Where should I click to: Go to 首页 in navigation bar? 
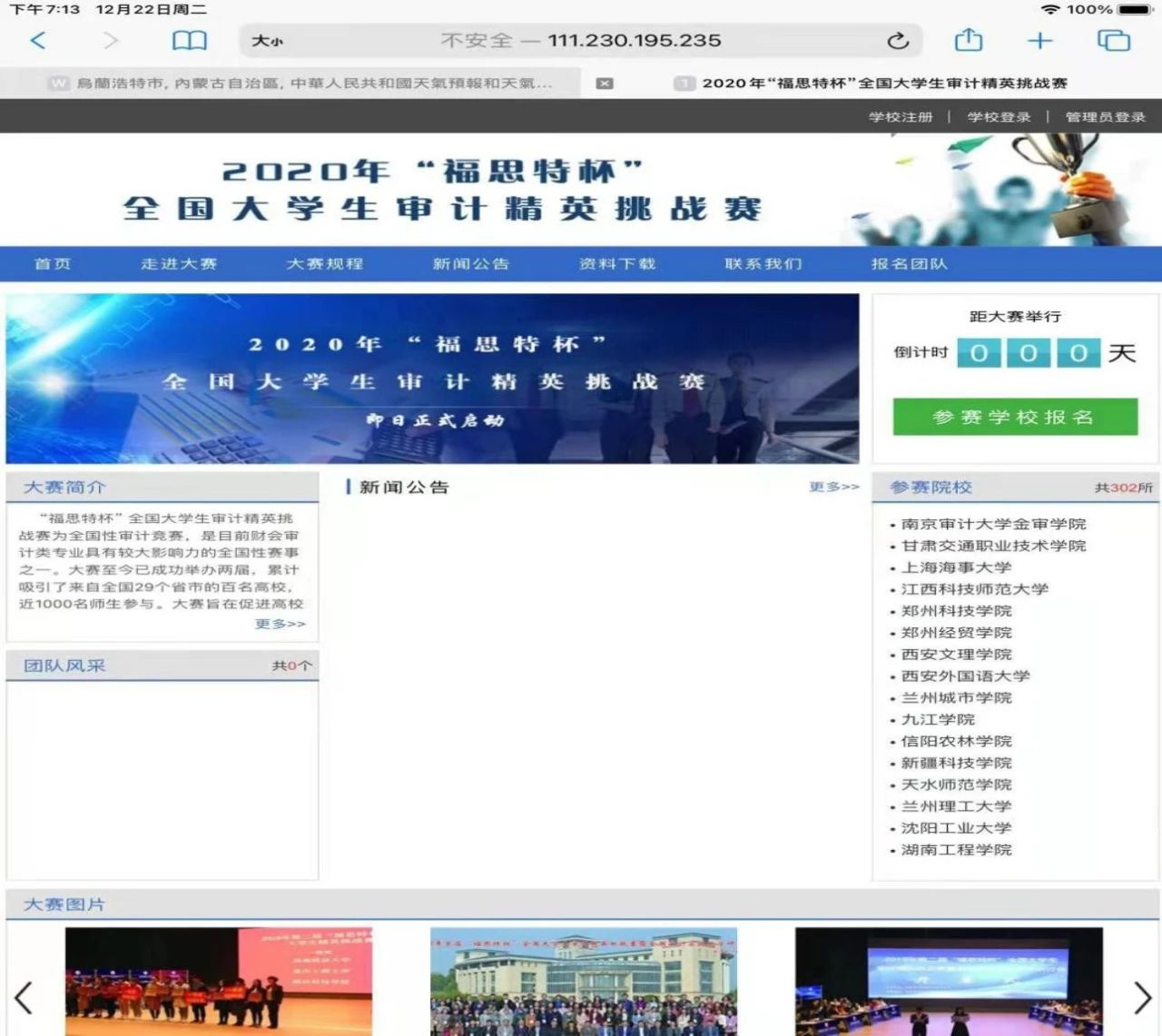pyautogui.click(x=53, y=264)
